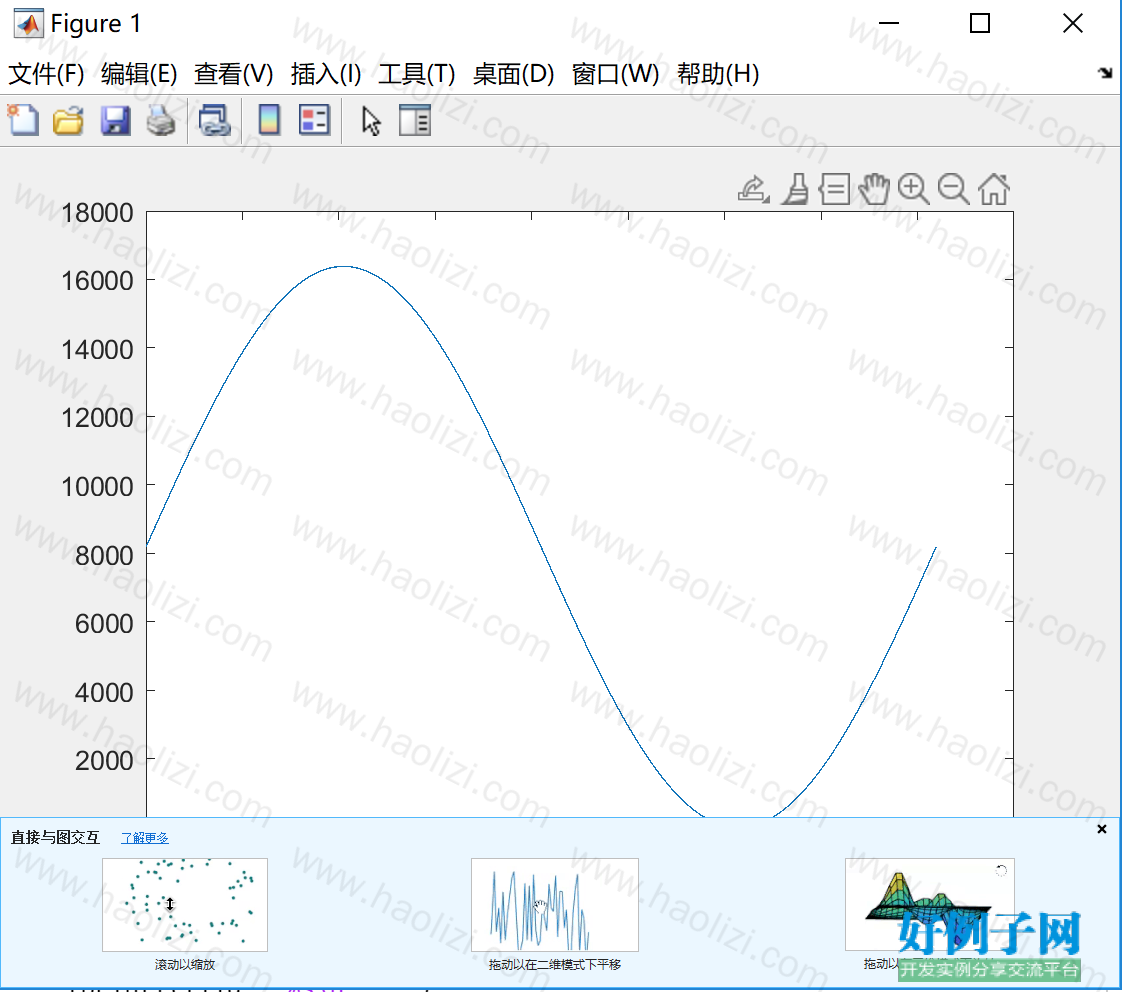This screenshot has height=992, width=1122.
Task: Click the 滚动以缩放 scatter thumbnail
Action: (185, 905)
